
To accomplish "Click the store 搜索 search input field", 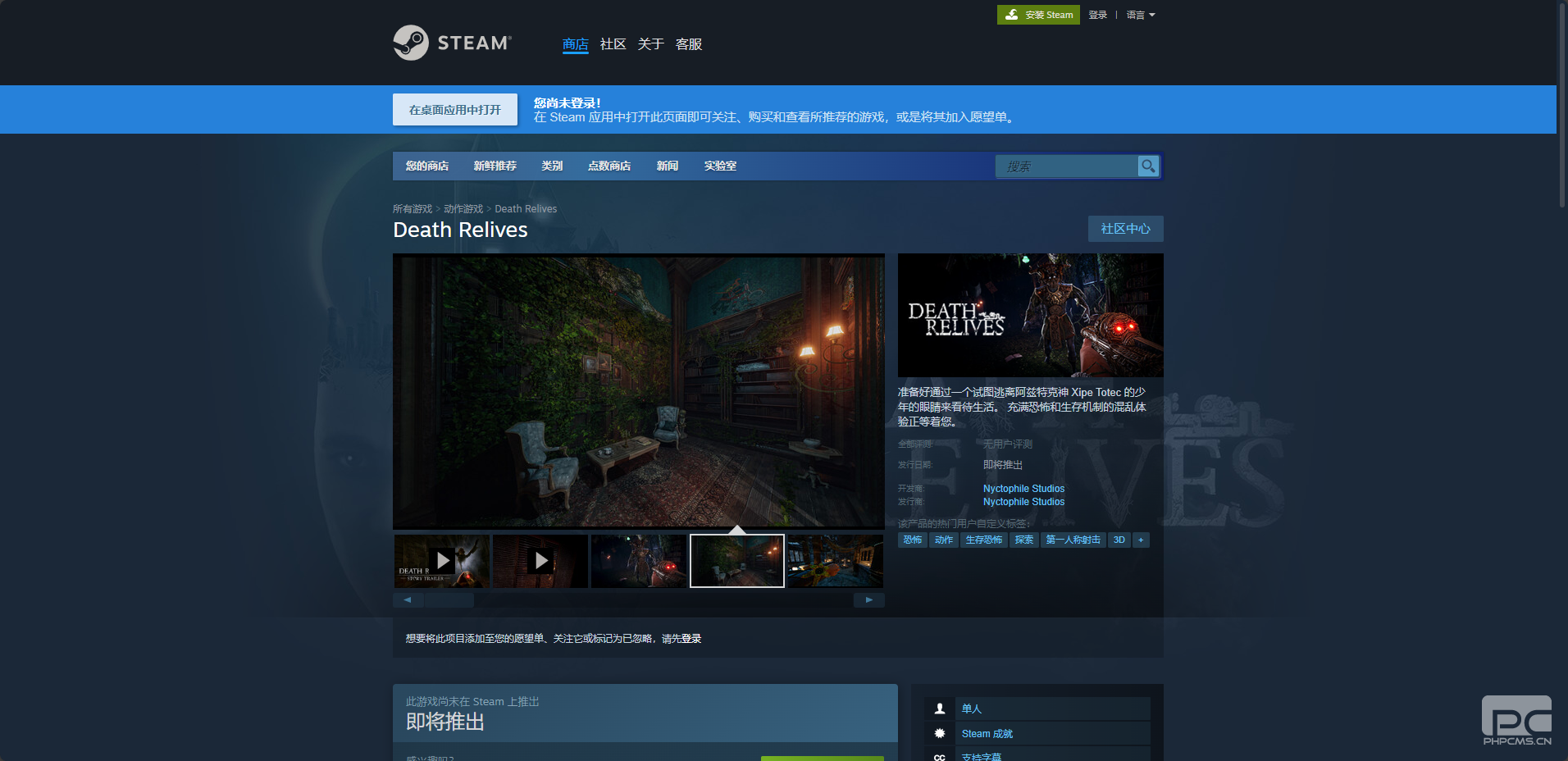I will (1066, 166).
